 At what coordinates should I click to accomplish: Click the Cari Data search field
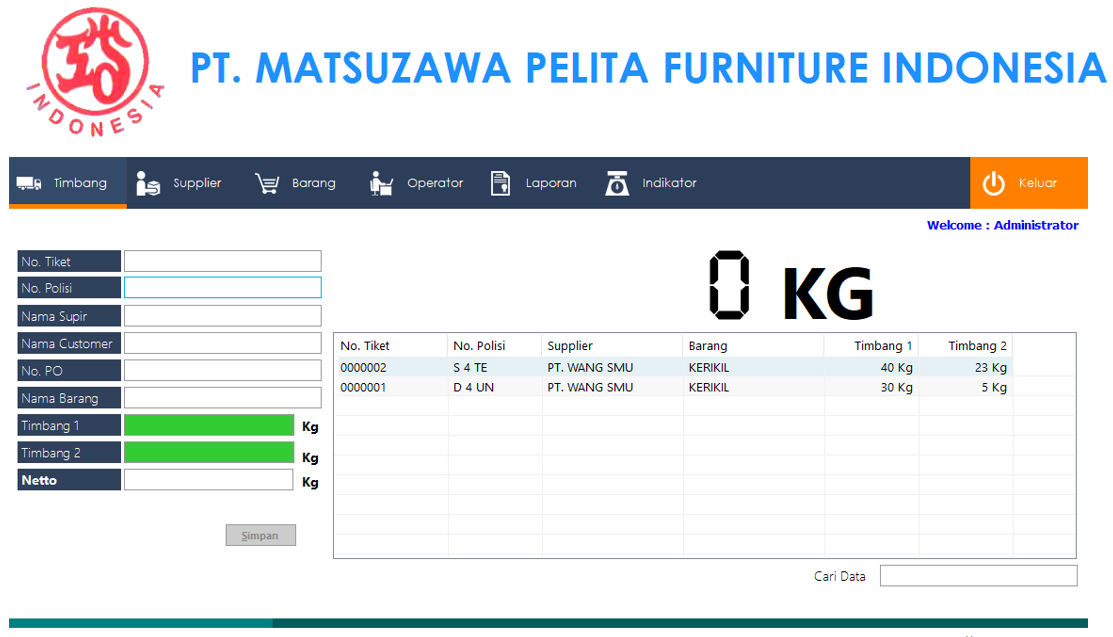pos(978,576)
